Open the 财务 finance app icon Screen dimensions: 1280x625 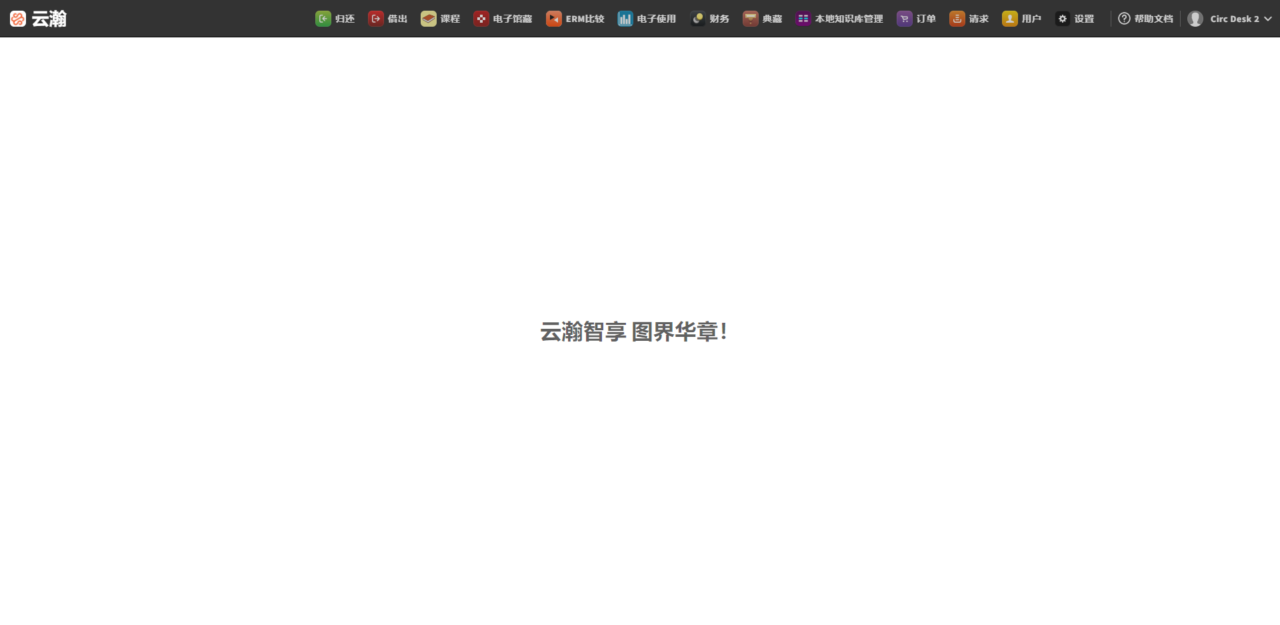(698, 18)
